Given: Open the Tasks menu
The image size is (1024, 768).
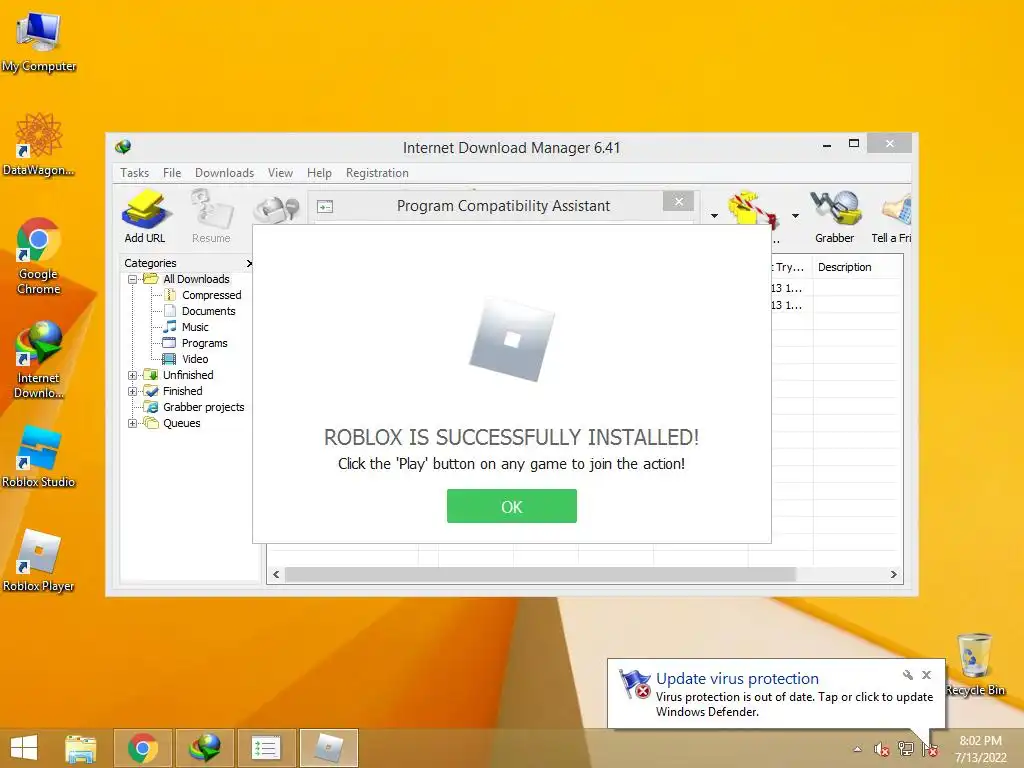Looking at the screenshot, I should click(x=135, y=173).
